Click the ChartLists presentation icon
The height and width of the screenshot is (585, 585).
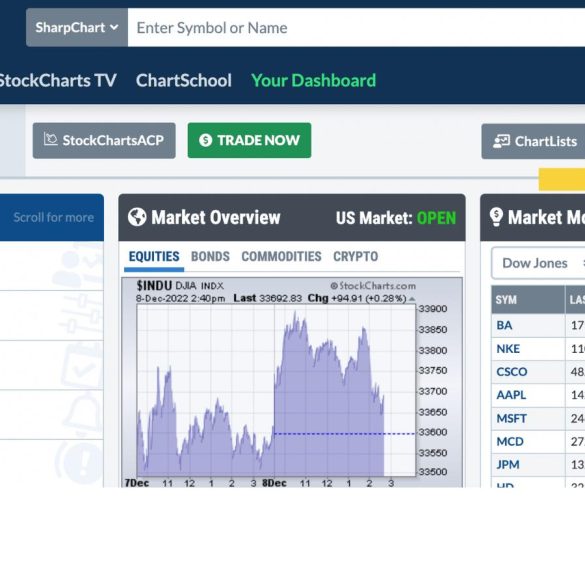pos(501,141)
